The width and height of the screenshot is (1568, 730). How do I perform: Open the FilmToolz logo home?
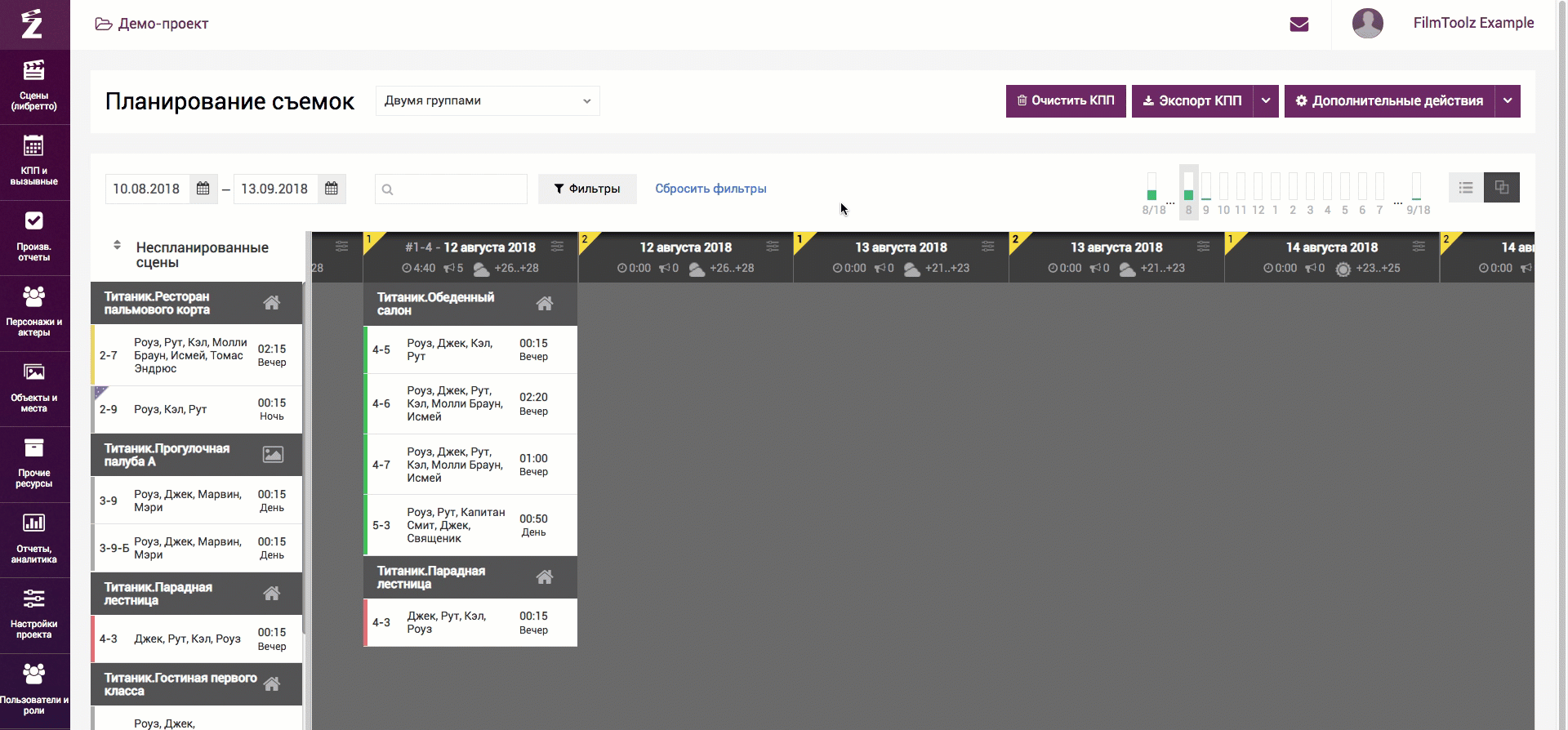pyautogui.click(x=33, y=24)
